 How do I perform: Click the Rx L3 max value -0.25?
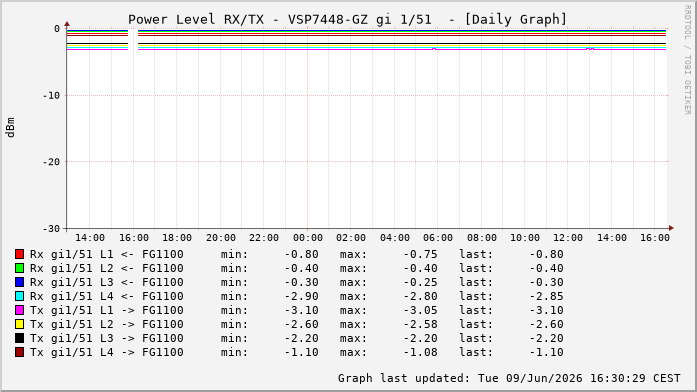coord(421,282)
